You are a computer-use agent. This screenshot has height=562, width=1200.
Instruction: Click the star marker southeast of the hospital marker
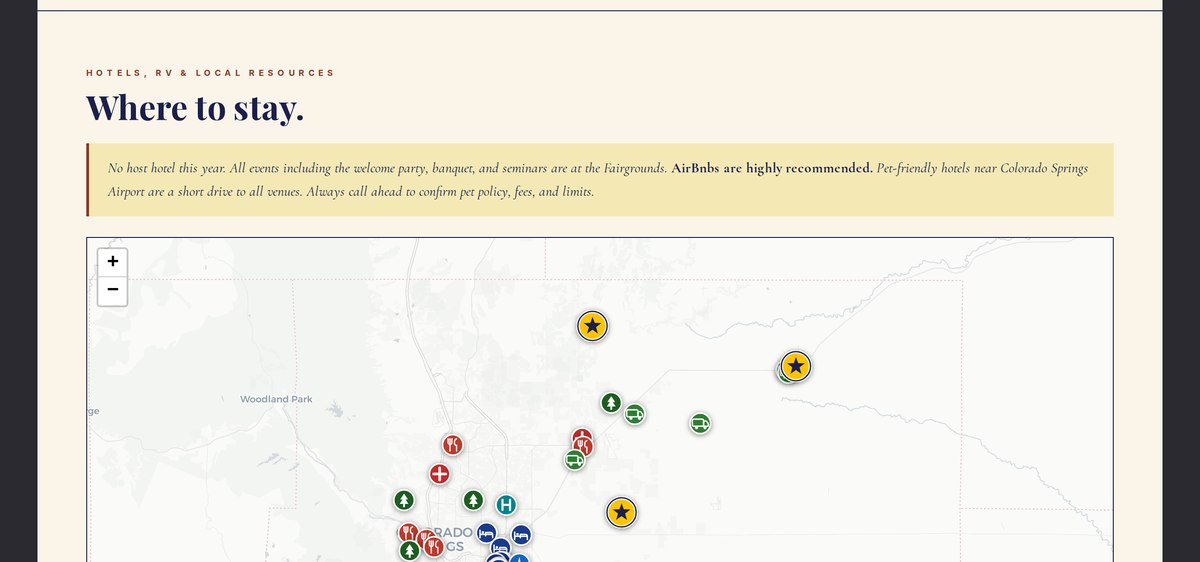pos(621,513)
